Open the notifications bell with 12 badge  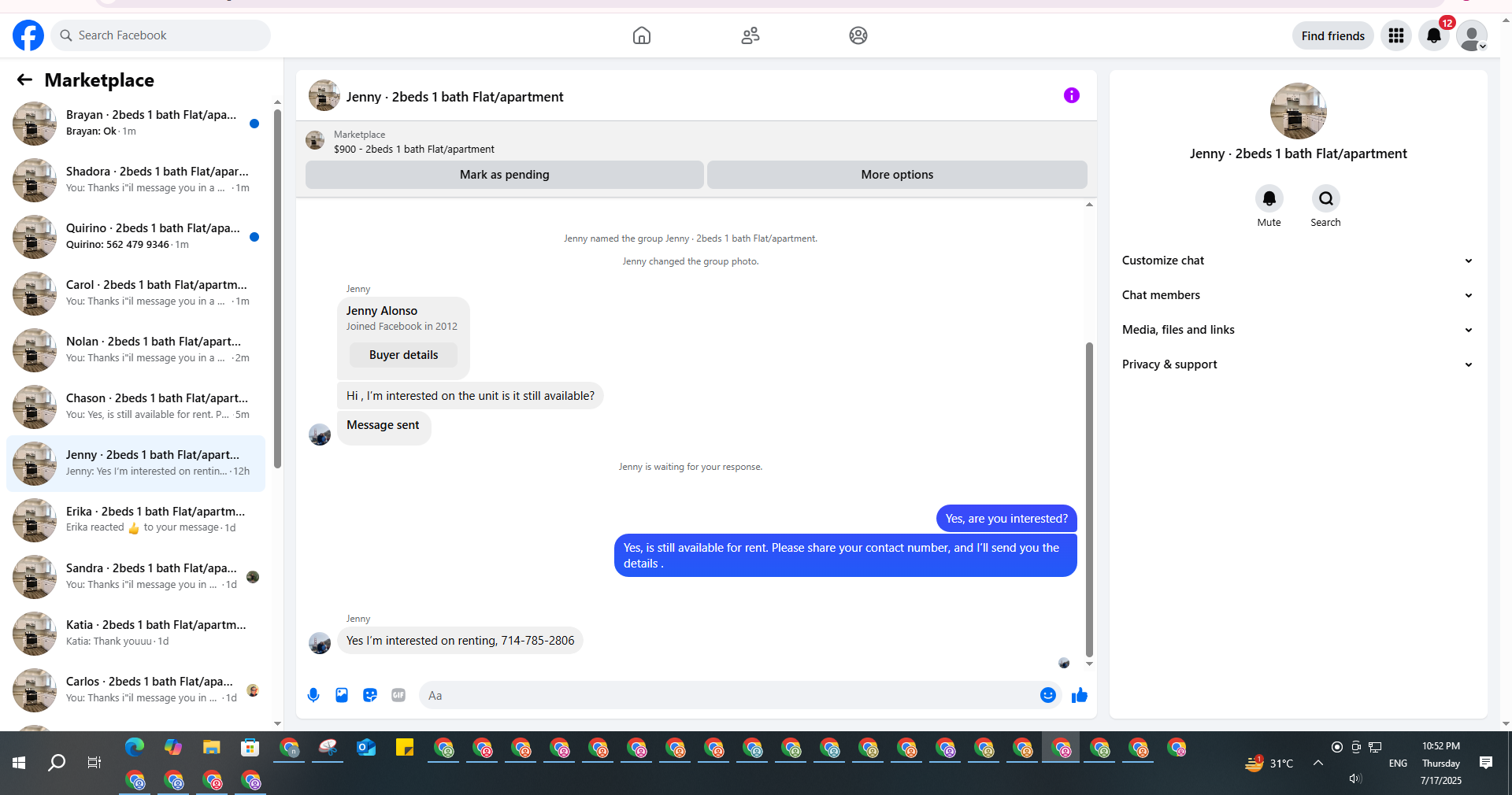[x=1434, y=35]
